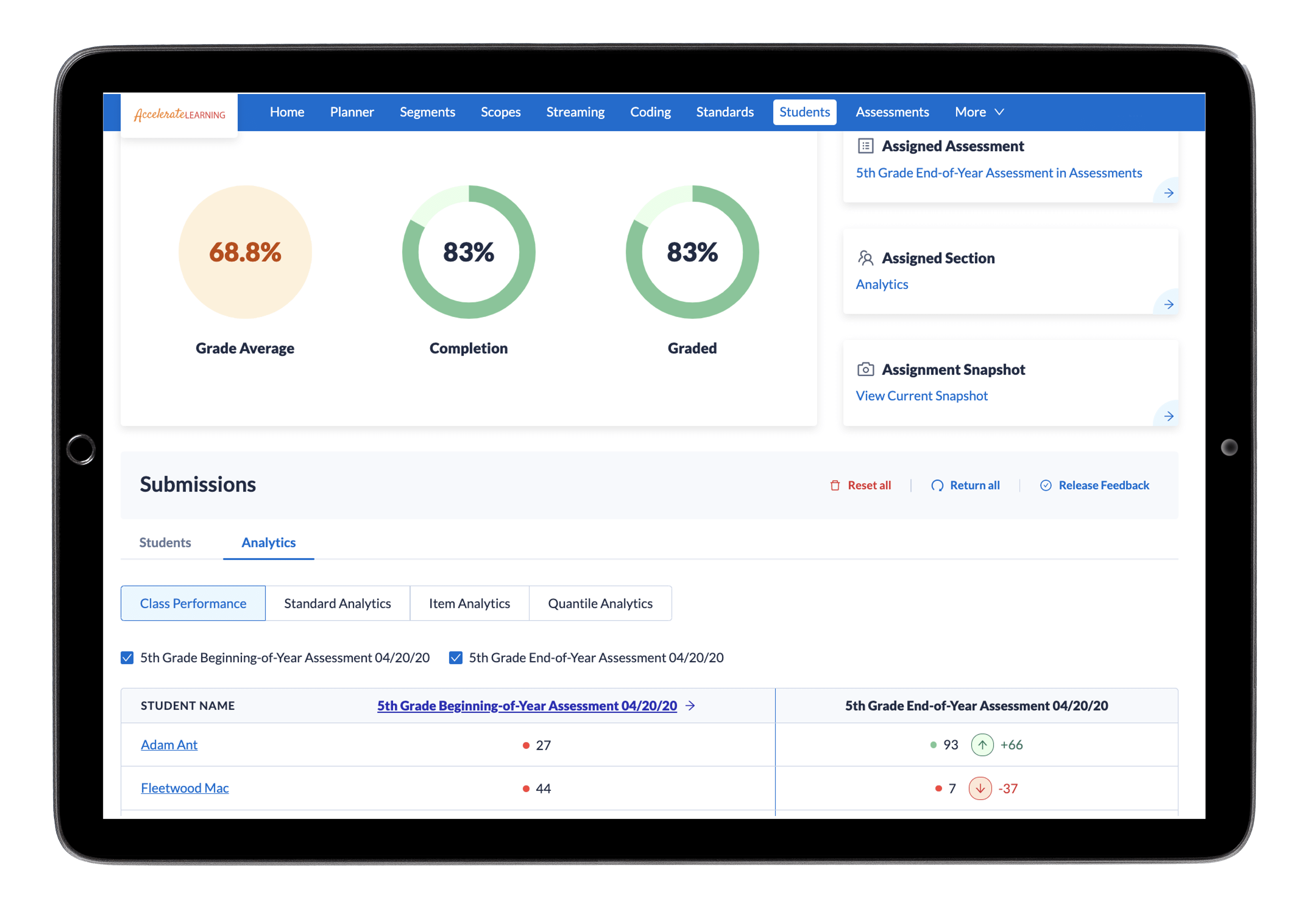Click arrow beside Beginning-of-Year Assessment column header
Screen dimensions: 1311x924
[x=691, y=706]
